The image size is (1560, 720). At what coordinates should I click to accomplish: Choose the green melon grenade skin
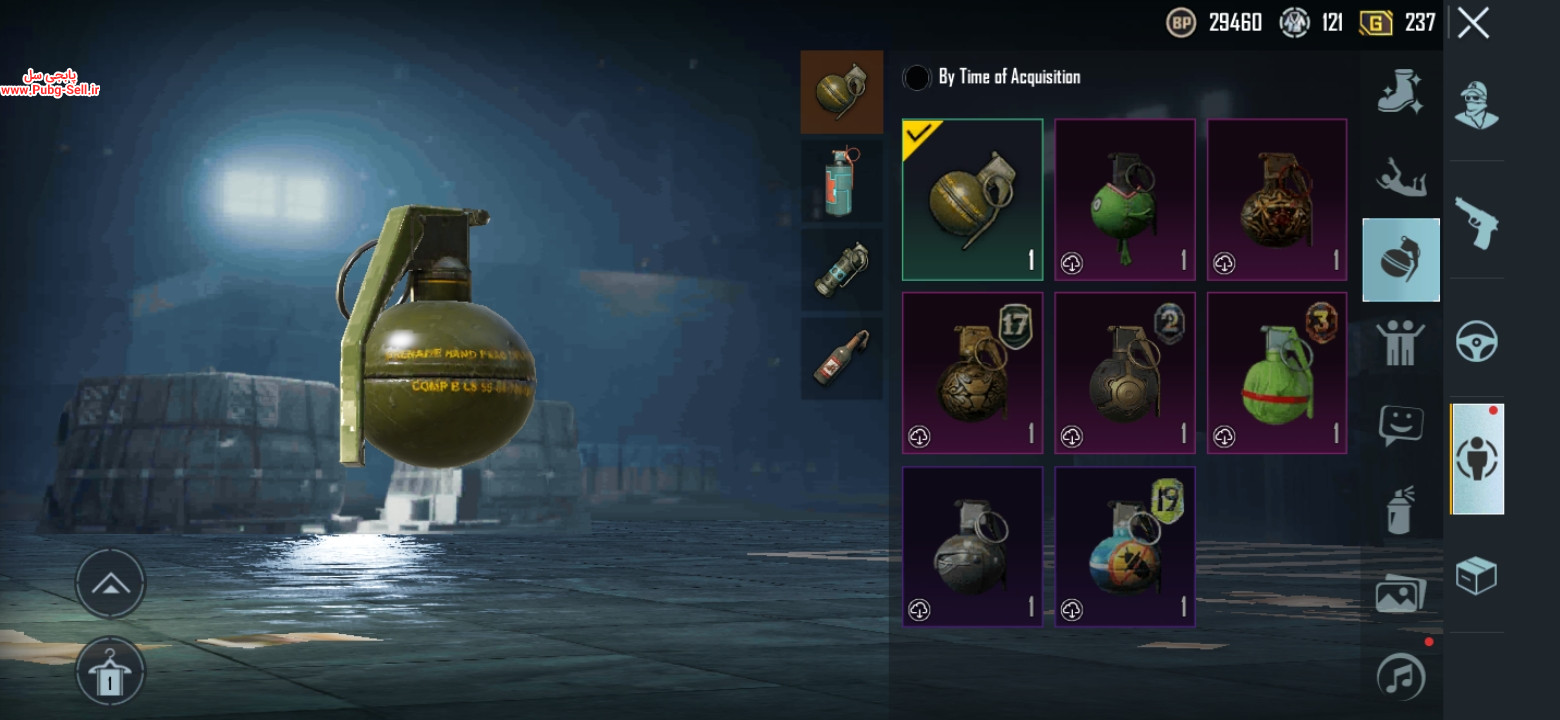1277,373
